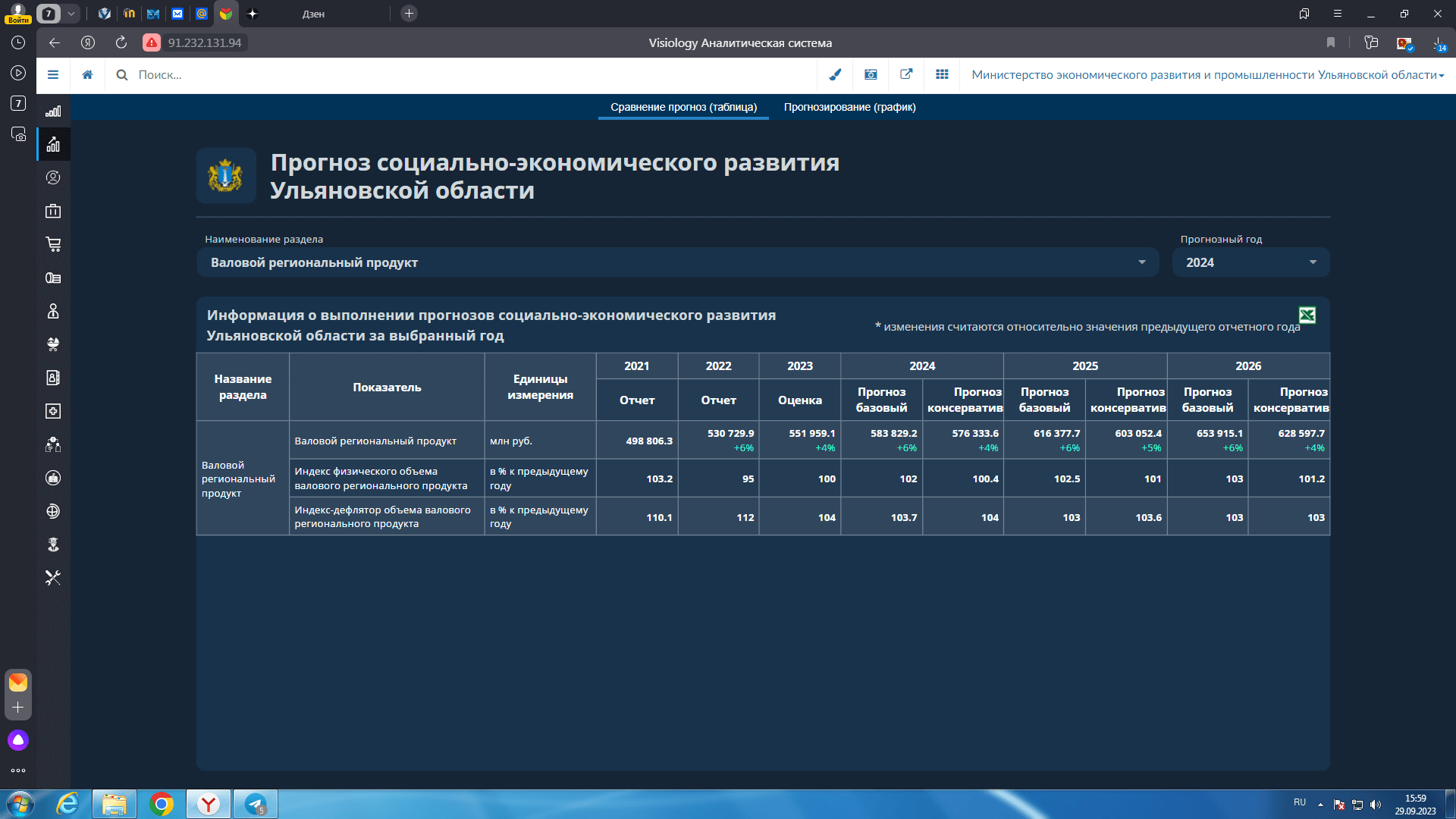Open Google Chrome from the taskbar
The width and height of the screenshot is (1456, 819).
(161, 804)
